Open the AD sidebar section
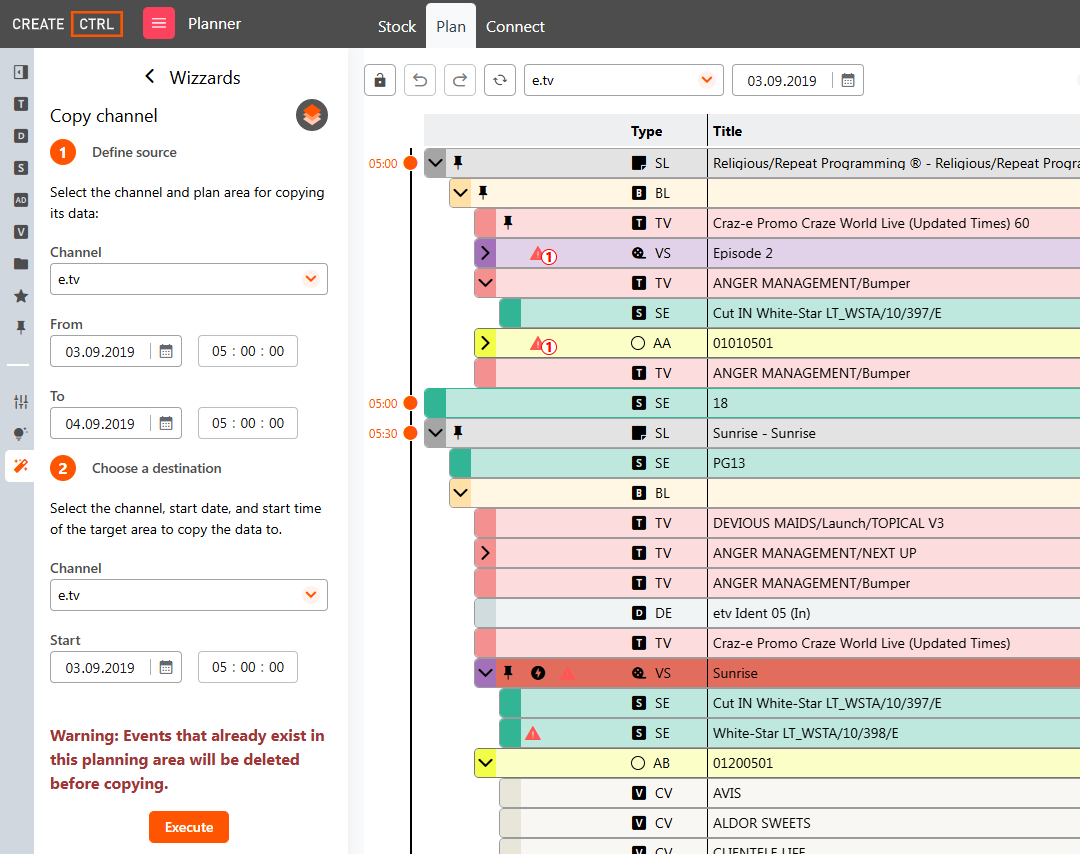Screen dimensions: 1080x854 point(21,200)
